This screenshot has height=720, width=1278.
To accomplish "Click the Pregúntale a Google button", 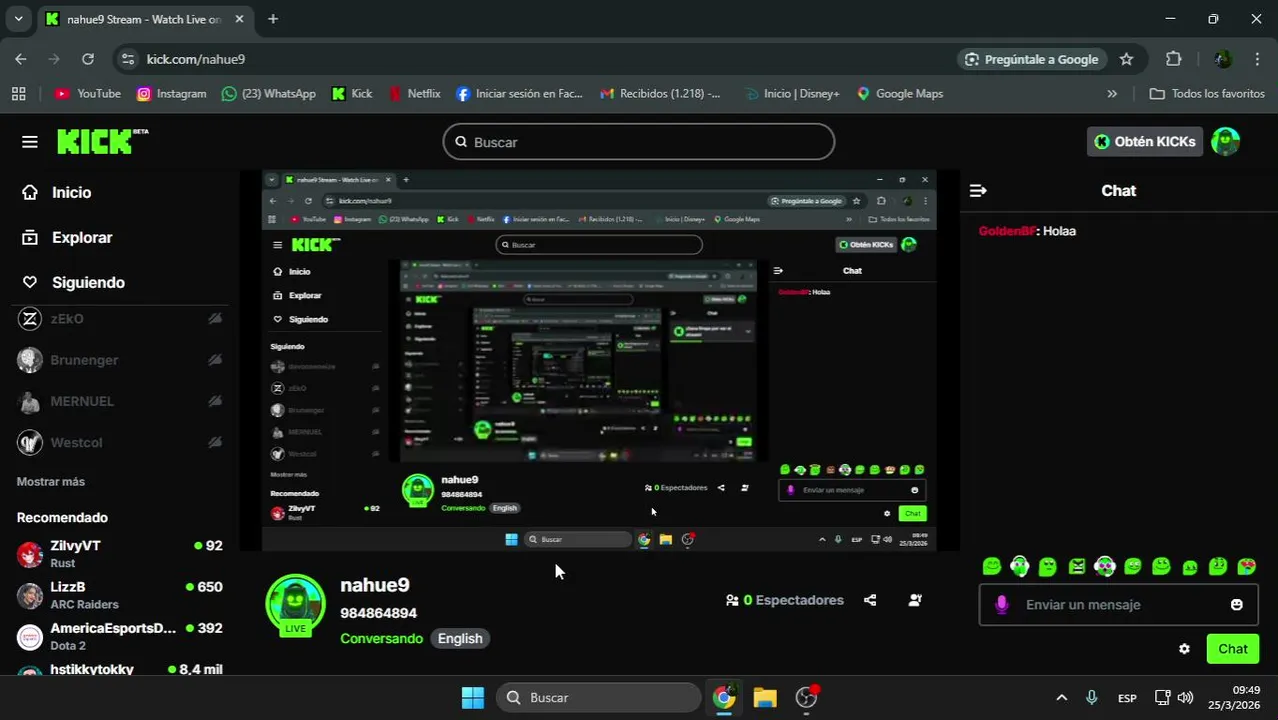I will click(x=1032, y=59).
